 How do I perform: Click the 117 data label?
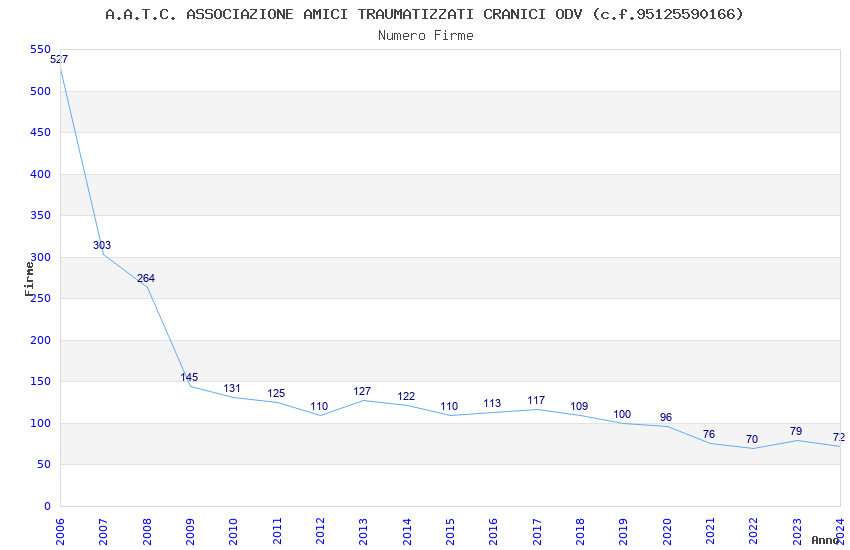(x=536, y=400)
